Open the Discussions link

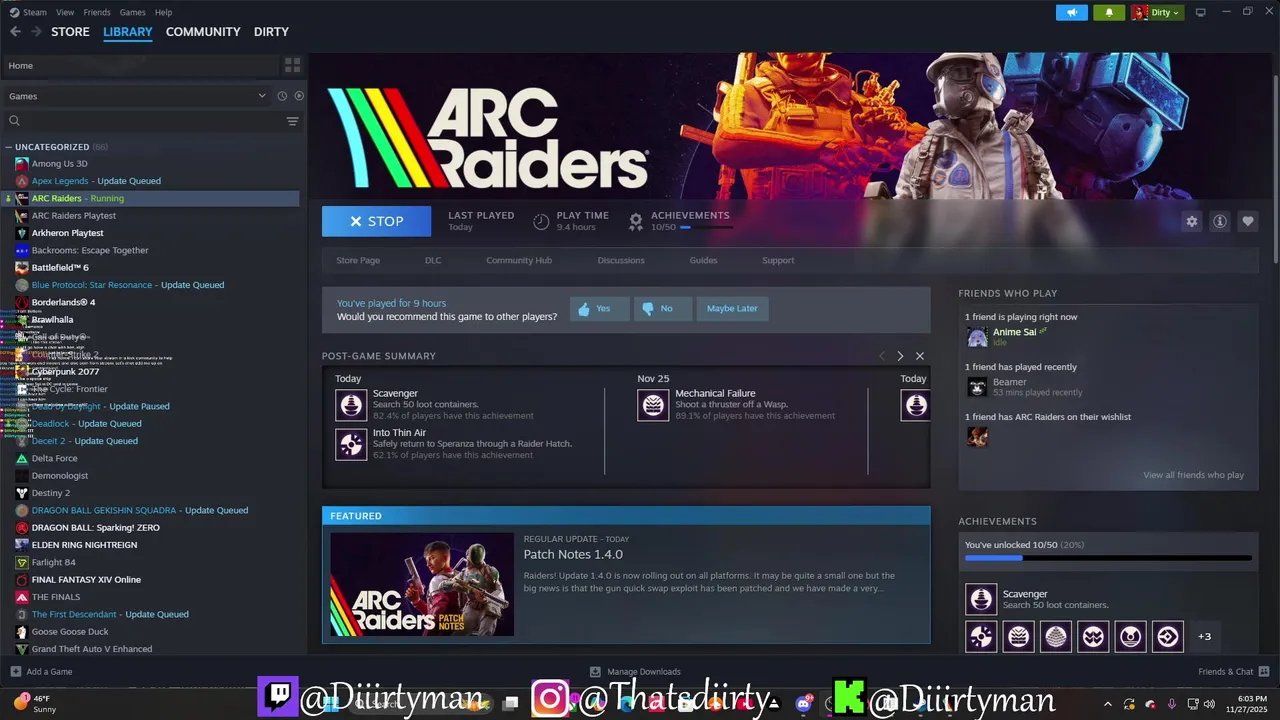coord(621,260)
